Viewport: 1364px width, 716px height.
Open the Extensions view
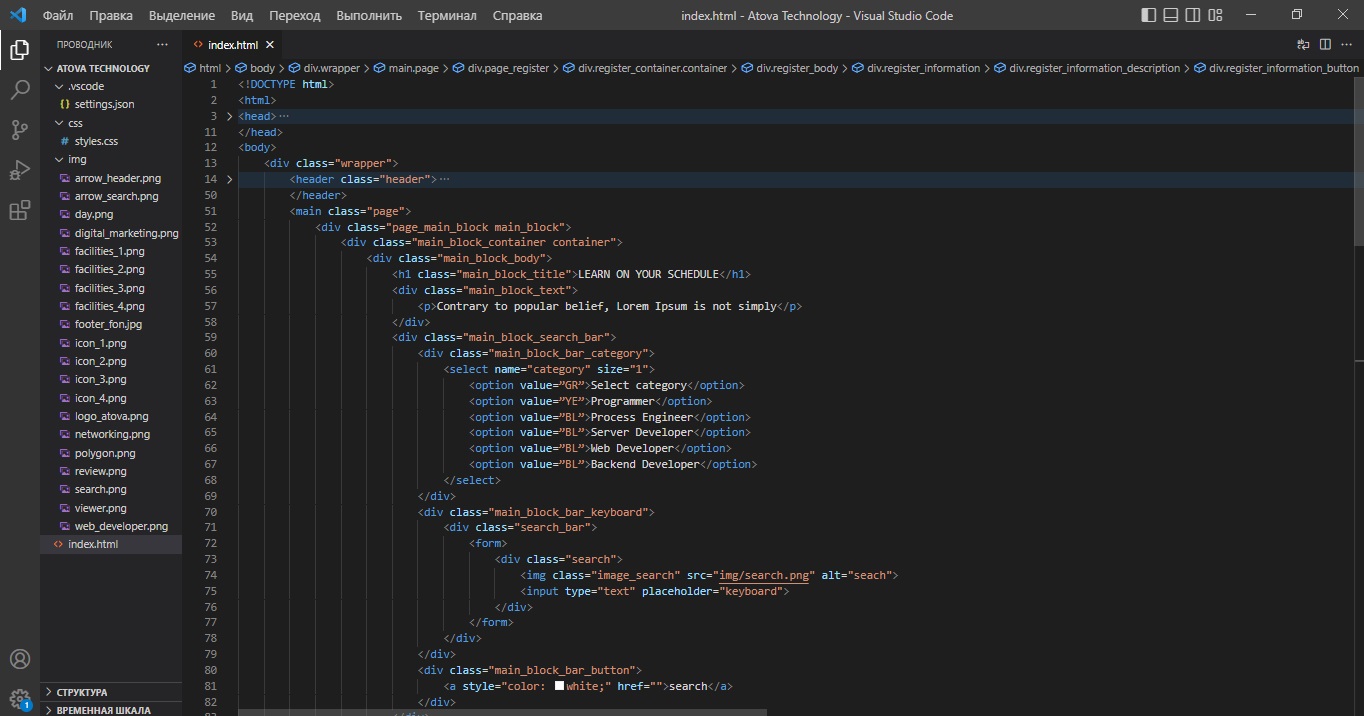click(x=19, y=210)
